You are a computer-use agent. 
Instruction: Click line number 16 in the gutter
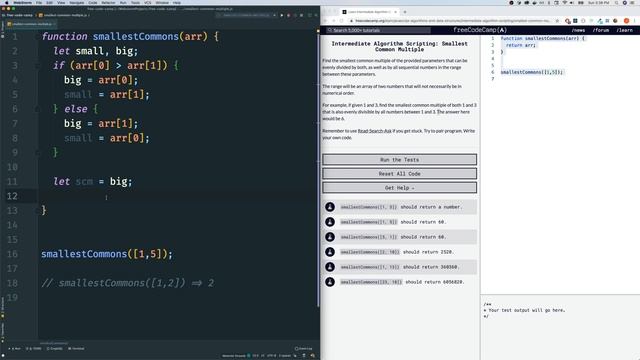12,254
